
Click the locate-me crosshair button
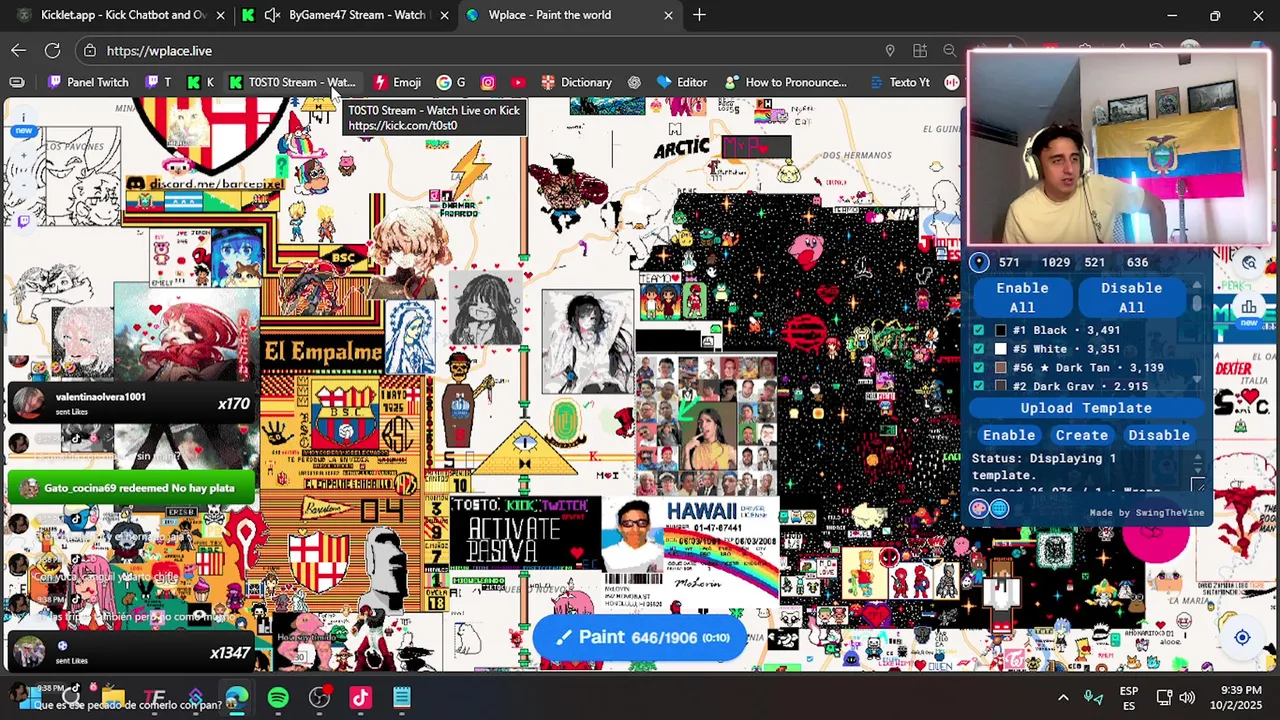click(x=1242, y=638)
